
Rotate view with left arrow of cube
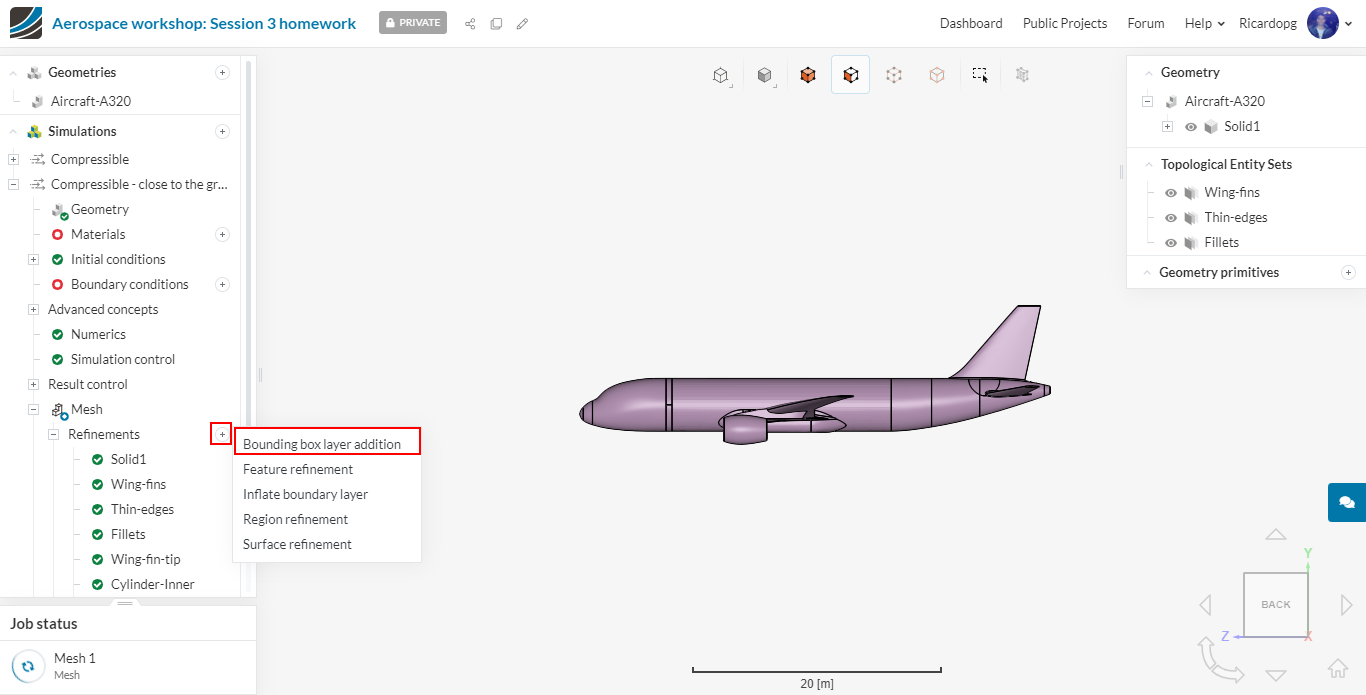(1205, 604)
